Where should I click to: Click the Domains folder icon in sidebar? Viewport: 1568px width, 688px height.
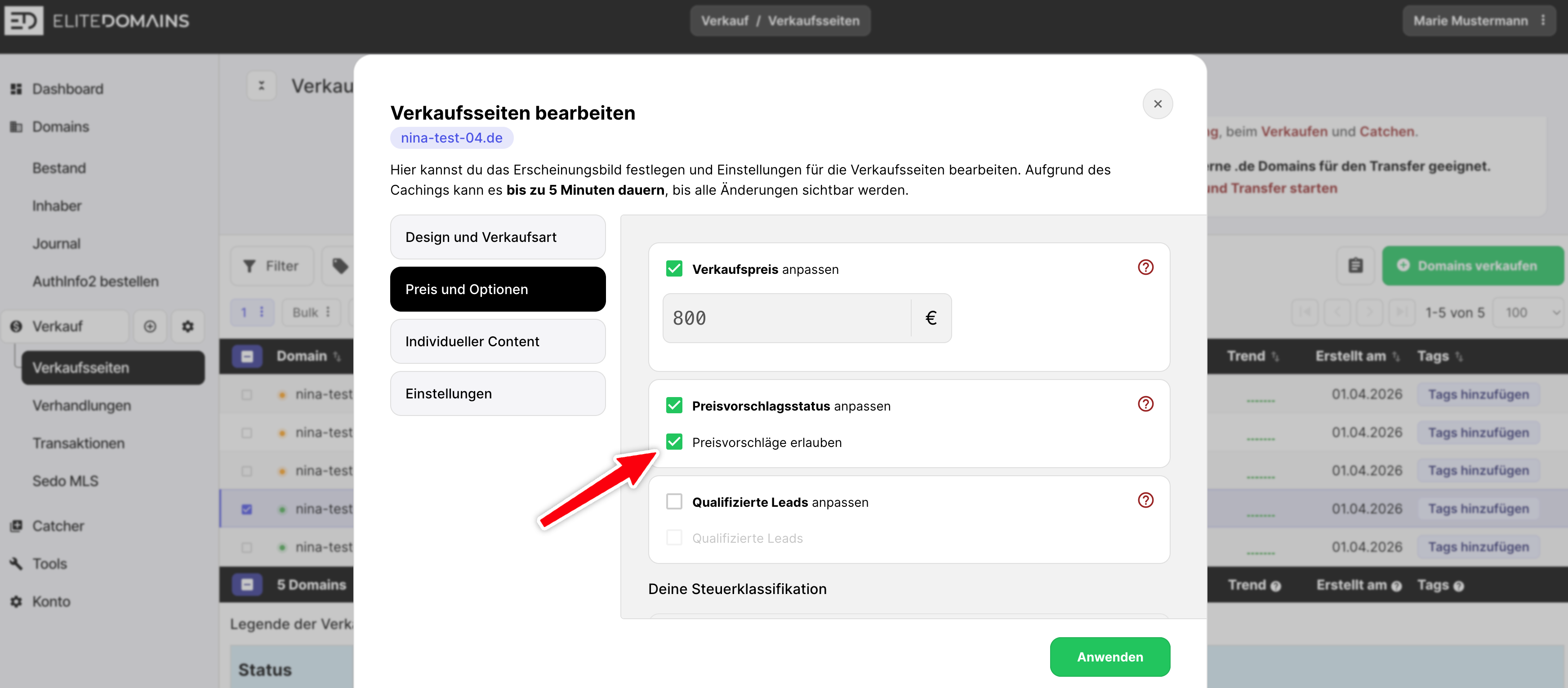17,127
